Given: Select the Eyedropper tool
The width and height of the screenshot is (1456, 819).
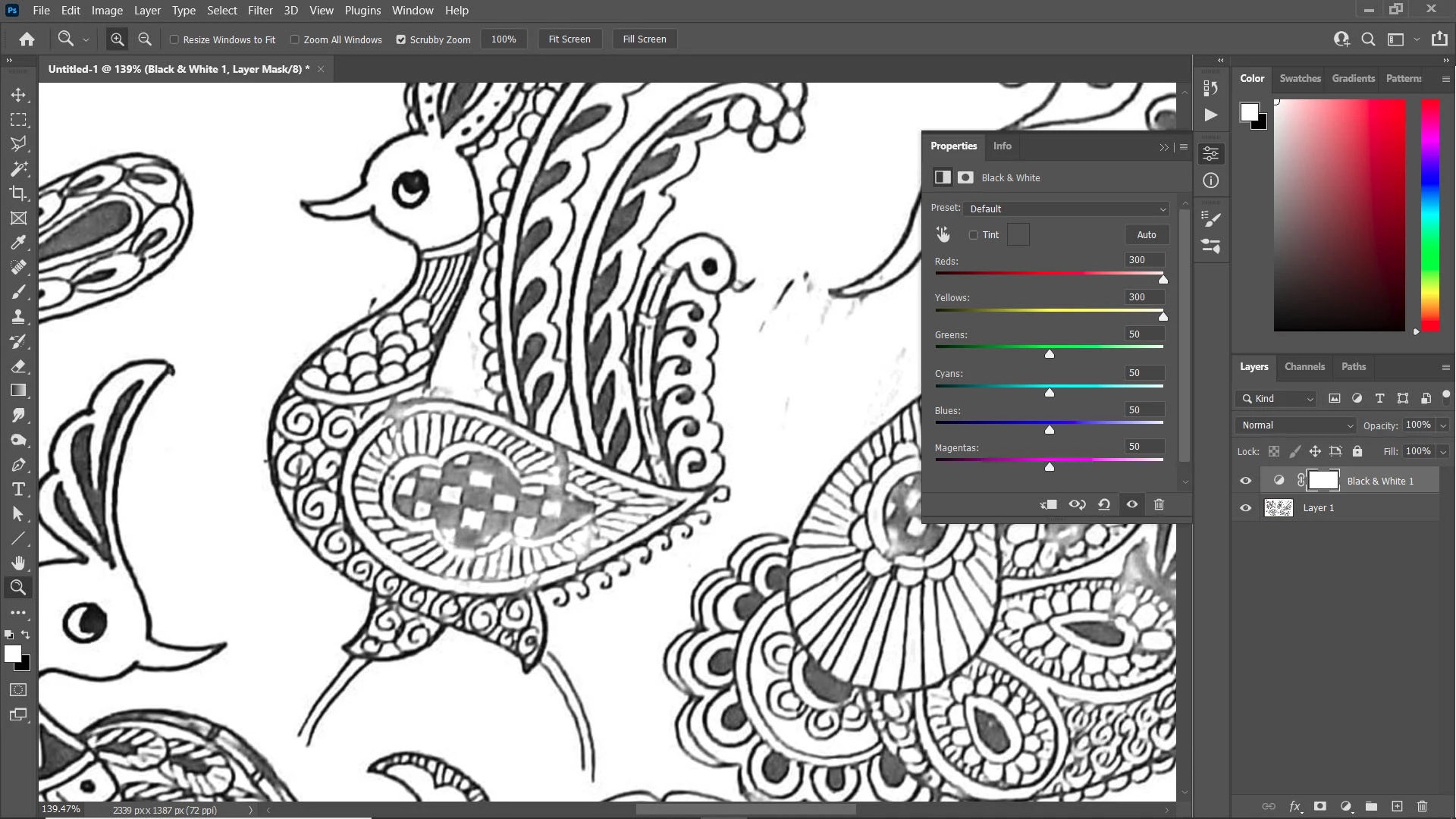Looking at the screenshot, I should [18, 243].
